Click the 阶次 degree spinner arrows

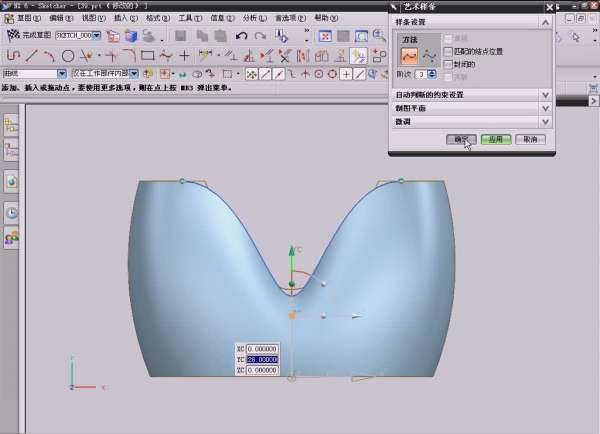pos(433,74)
